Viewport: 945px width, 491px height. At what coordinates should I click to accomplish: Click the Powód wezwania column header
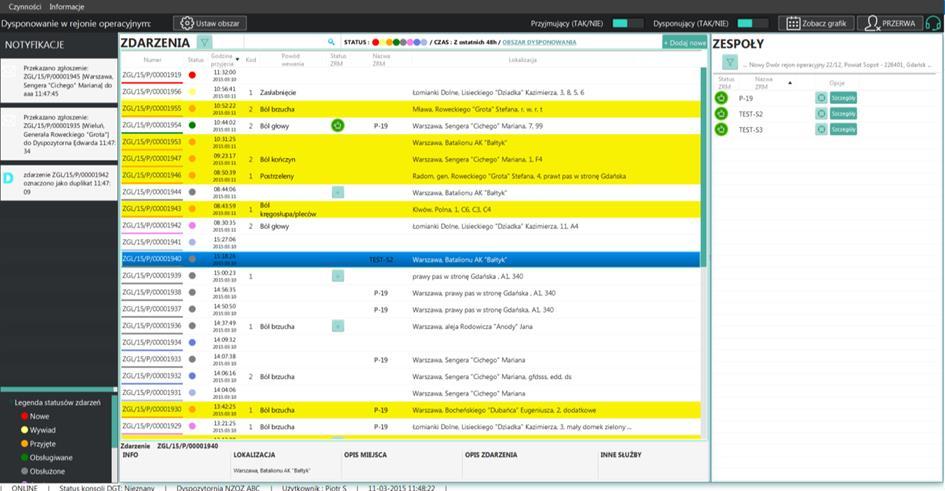click(292, 60)
